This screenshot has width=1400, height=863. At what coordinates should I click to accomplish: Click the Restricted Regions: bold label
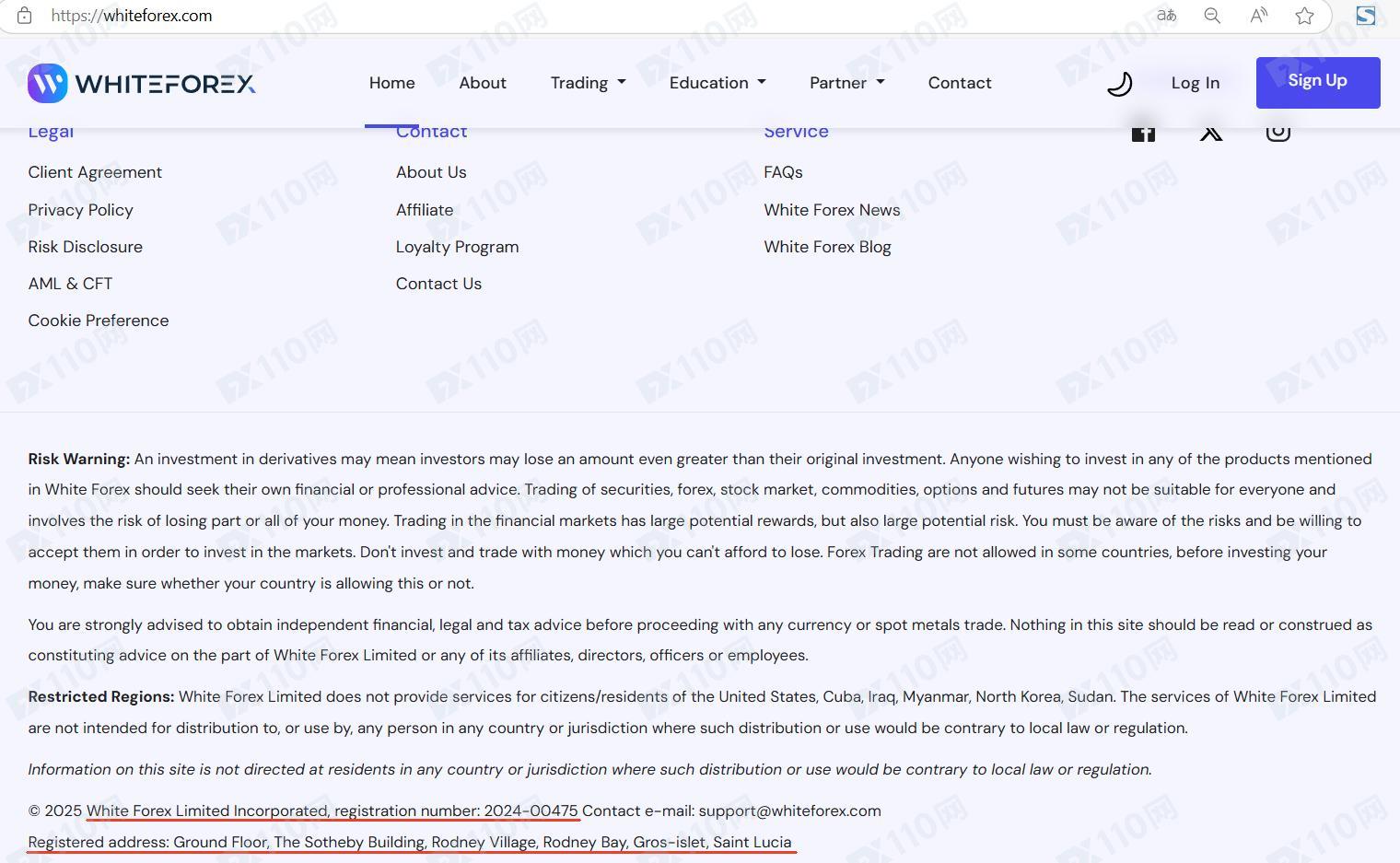tap(100, 697)
